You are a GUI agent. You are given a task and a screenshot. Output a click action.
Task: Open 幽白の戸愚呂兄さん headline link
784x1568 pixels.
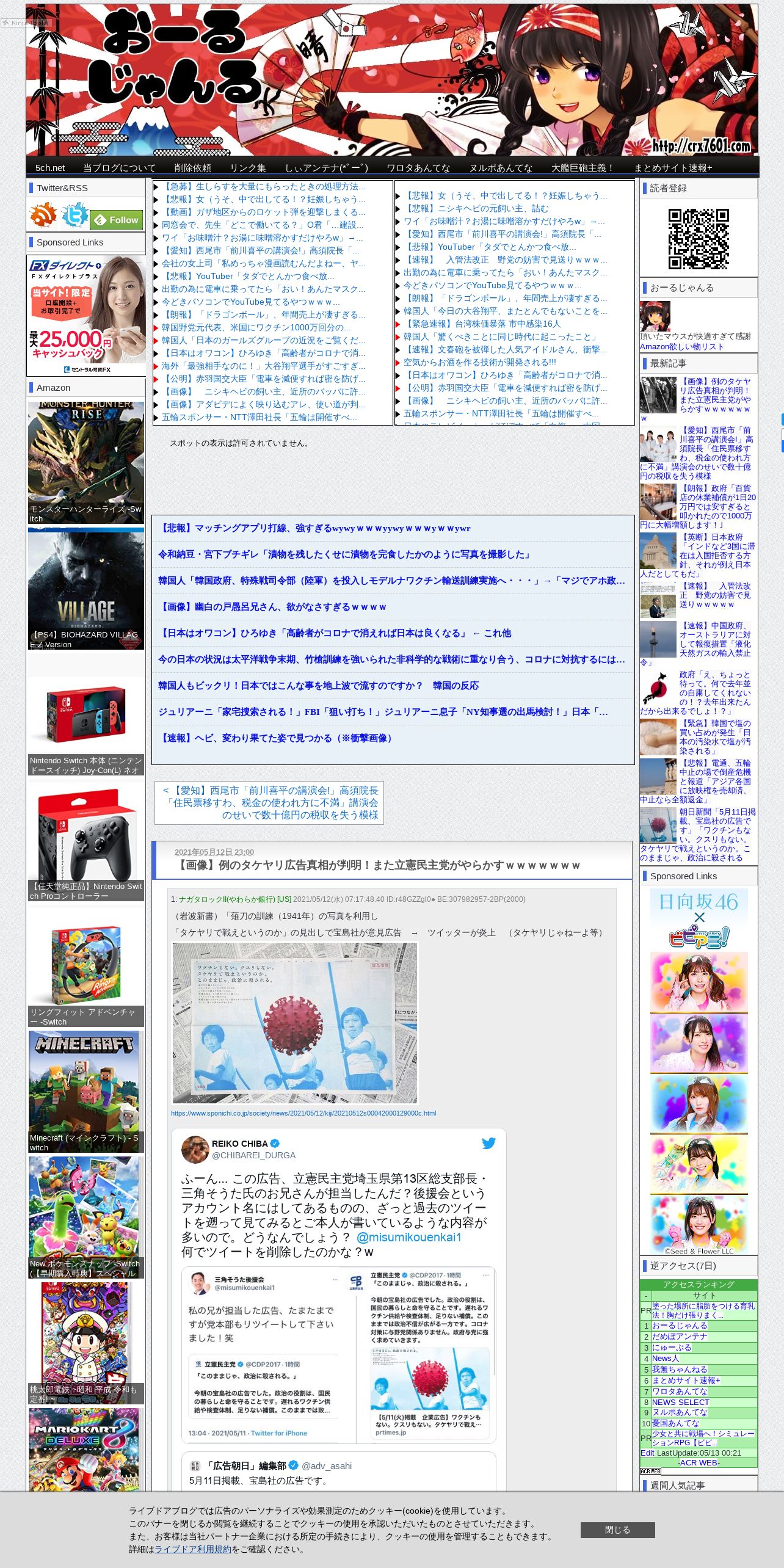tap(272, 607)
